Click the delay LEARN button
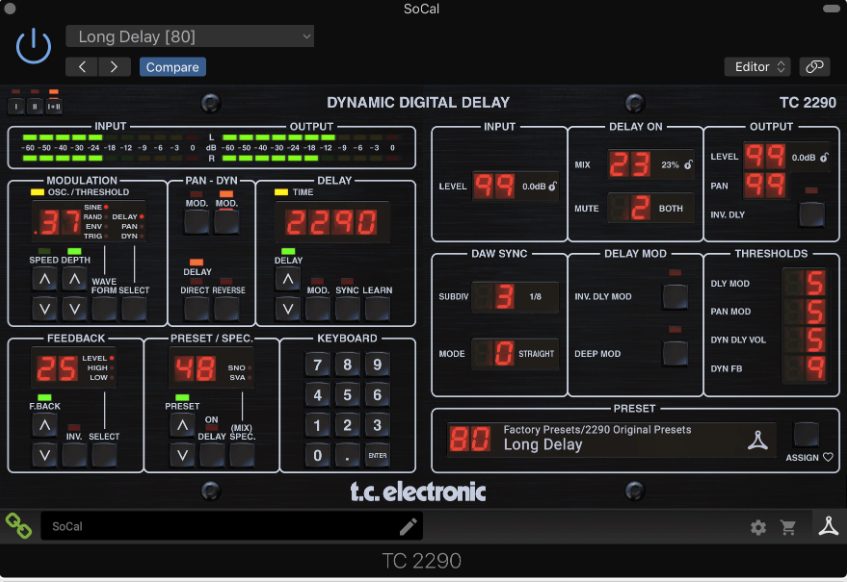The width and height of the screenshot is (847, 582). 377,309
